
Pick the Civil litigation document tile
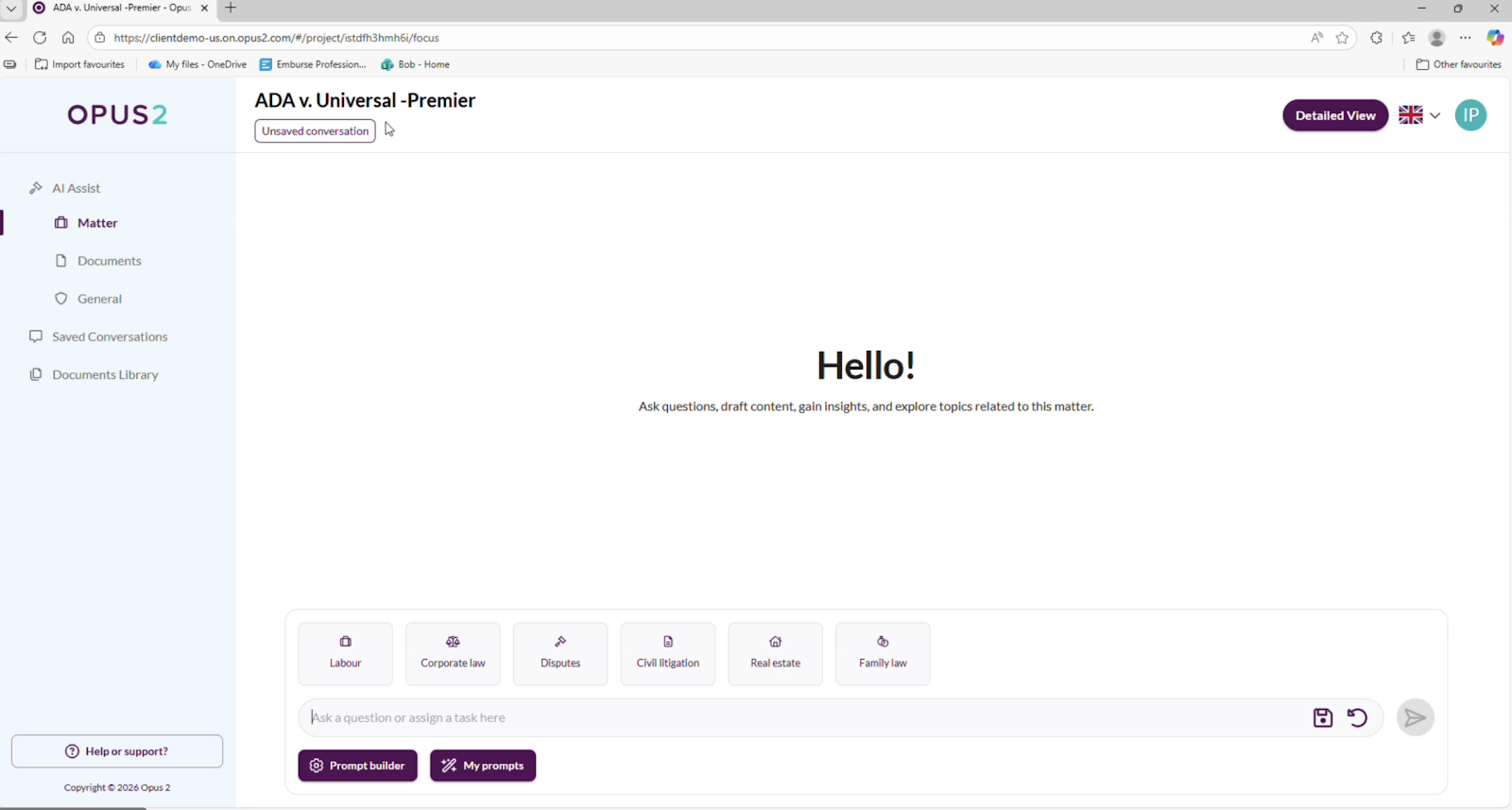(667, 653)
